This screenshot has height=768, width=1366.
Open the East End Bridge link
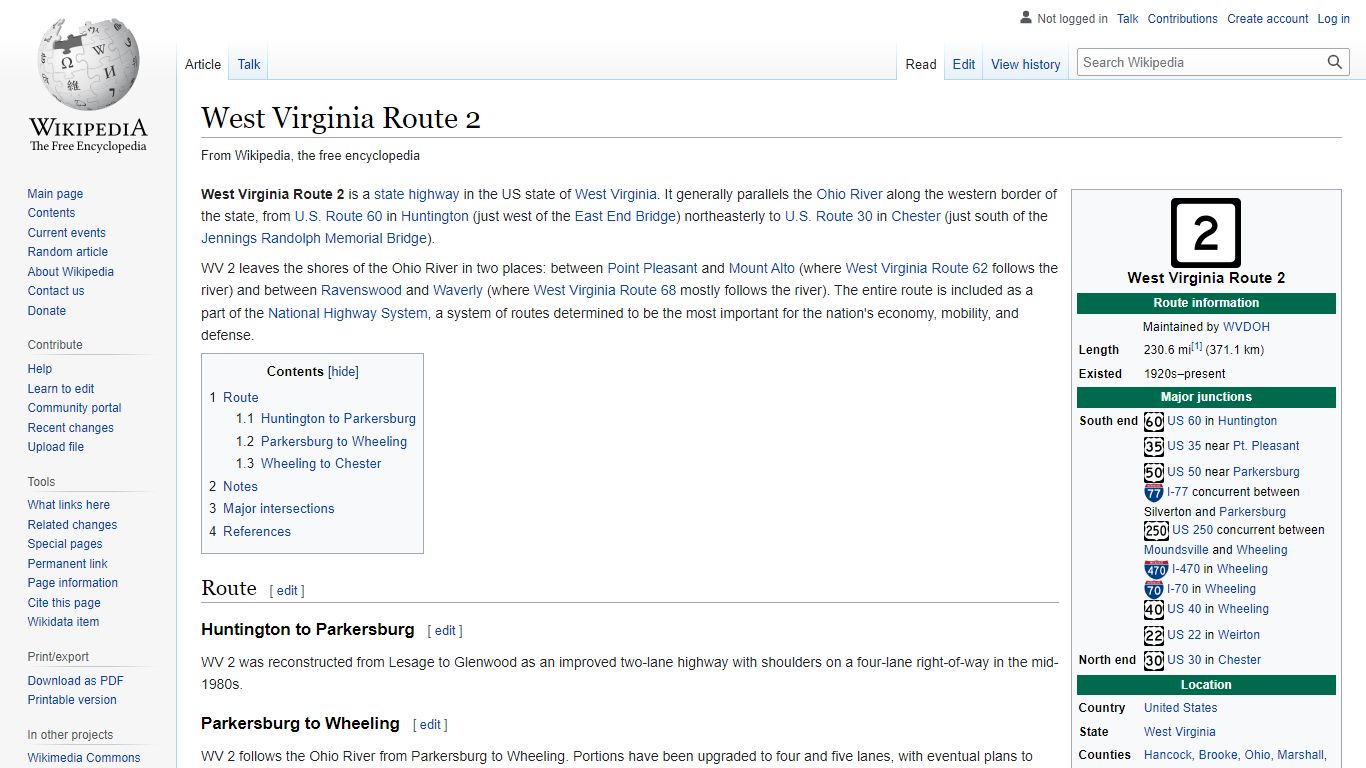(x=626, y=216)
